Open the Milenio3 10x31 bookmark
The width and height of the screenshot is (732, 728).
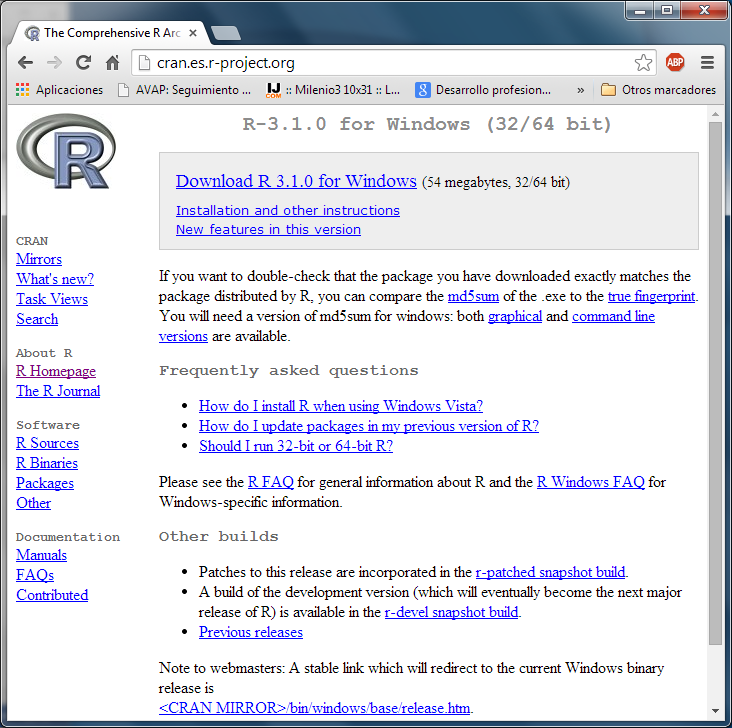[x=332, y=90]
